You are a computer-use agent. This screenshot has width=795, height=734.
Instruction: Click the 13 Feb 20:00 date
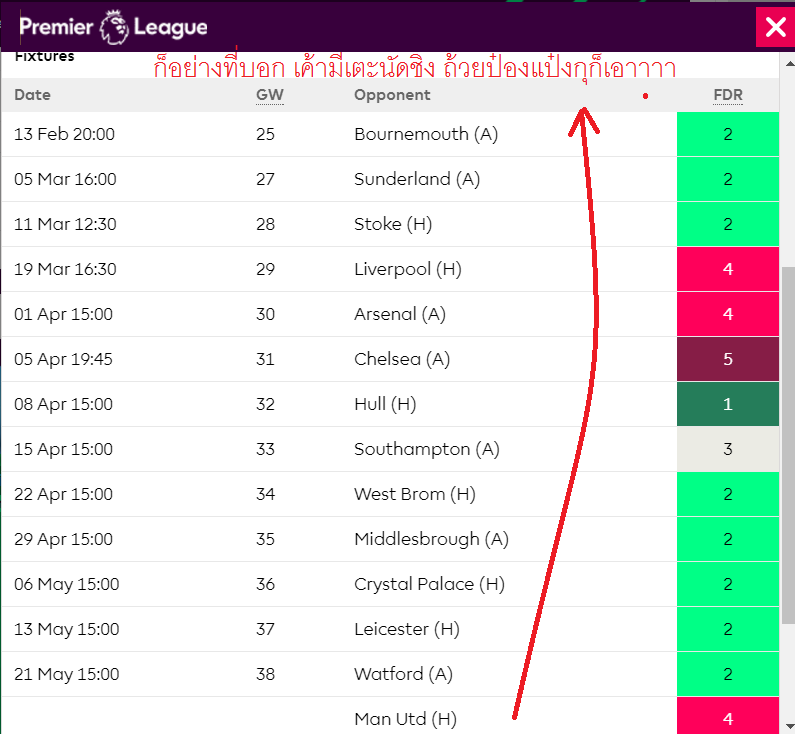[x=65, y=134]
